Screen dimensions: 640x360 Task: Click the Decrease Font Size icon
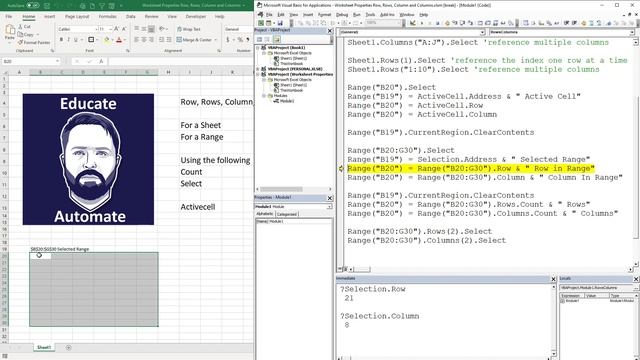(124, 29)
